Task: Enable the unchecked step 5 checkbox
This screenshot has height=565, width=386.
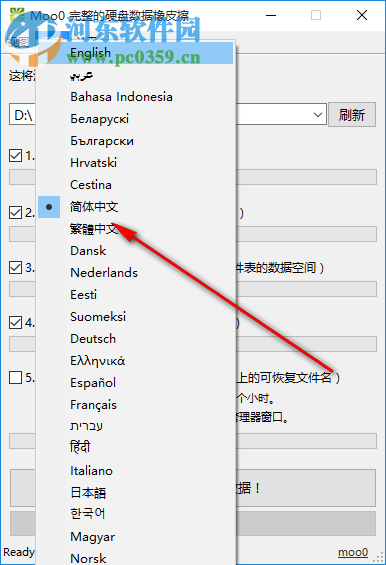Action: [15, 378]
